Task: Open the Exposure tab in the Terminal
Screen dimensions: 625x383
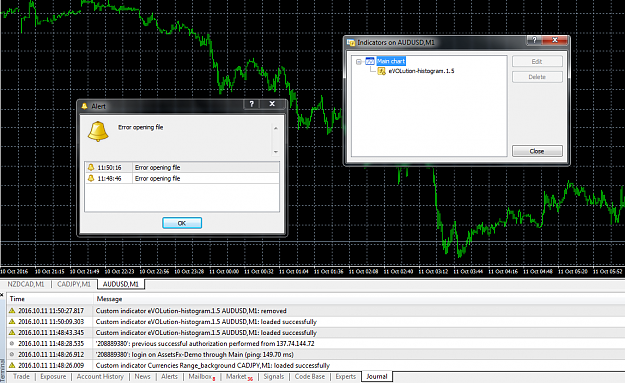Action: (x=53, y=377)
